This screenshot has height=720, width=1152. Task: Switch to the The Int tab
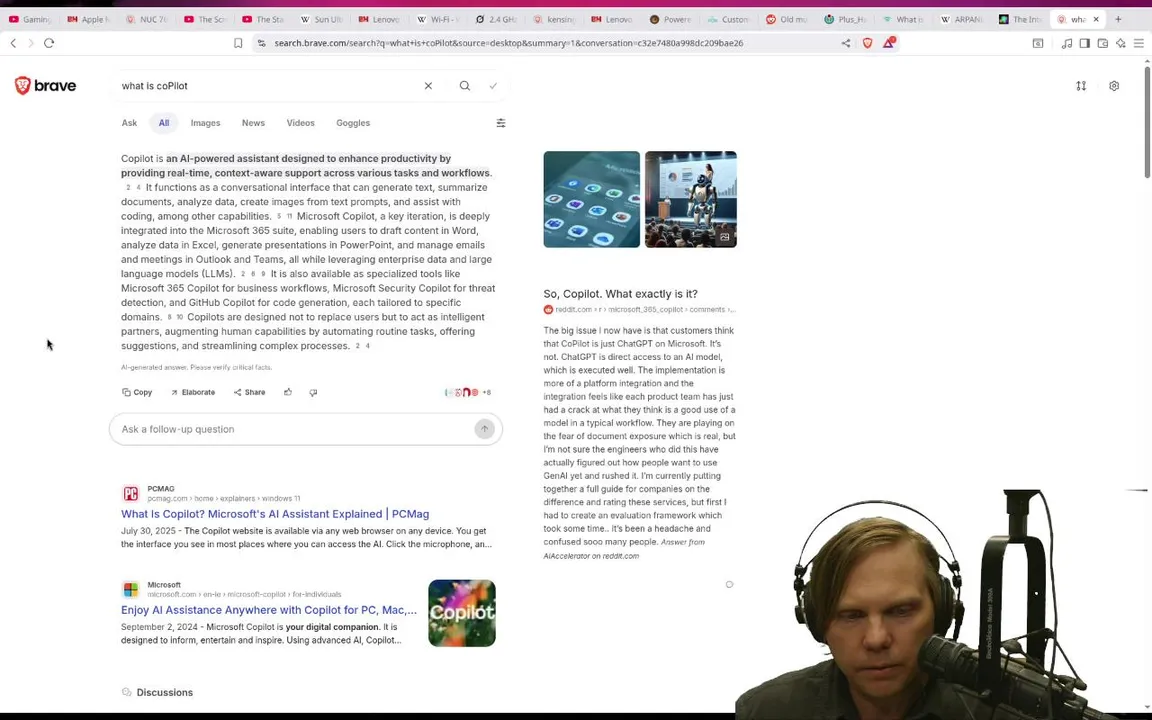point(1019,19)
